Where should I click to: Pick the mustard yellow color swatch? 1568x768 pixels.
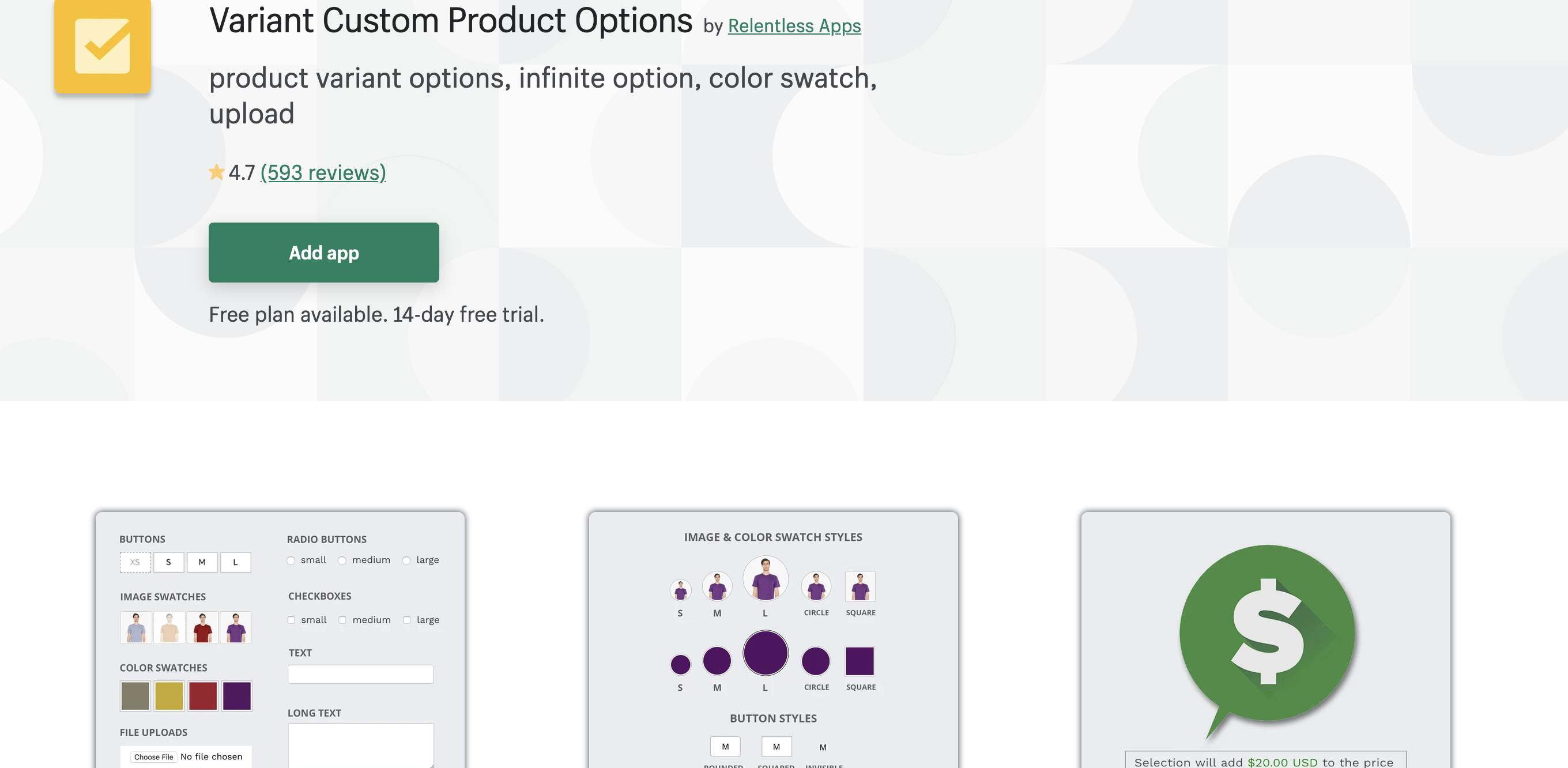[x=169, y=695]
